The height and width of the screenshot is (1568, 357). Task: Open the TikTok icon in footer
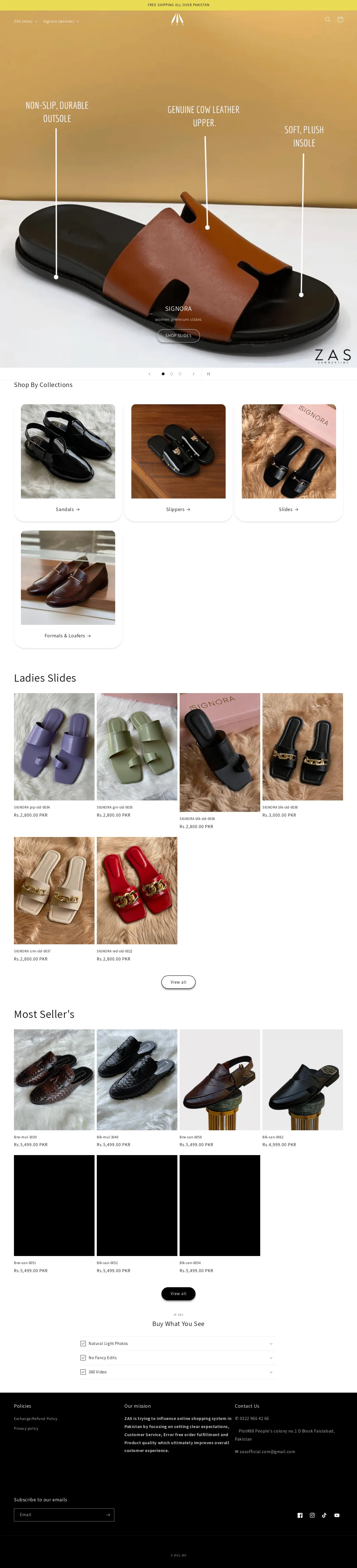[324, 1515]
